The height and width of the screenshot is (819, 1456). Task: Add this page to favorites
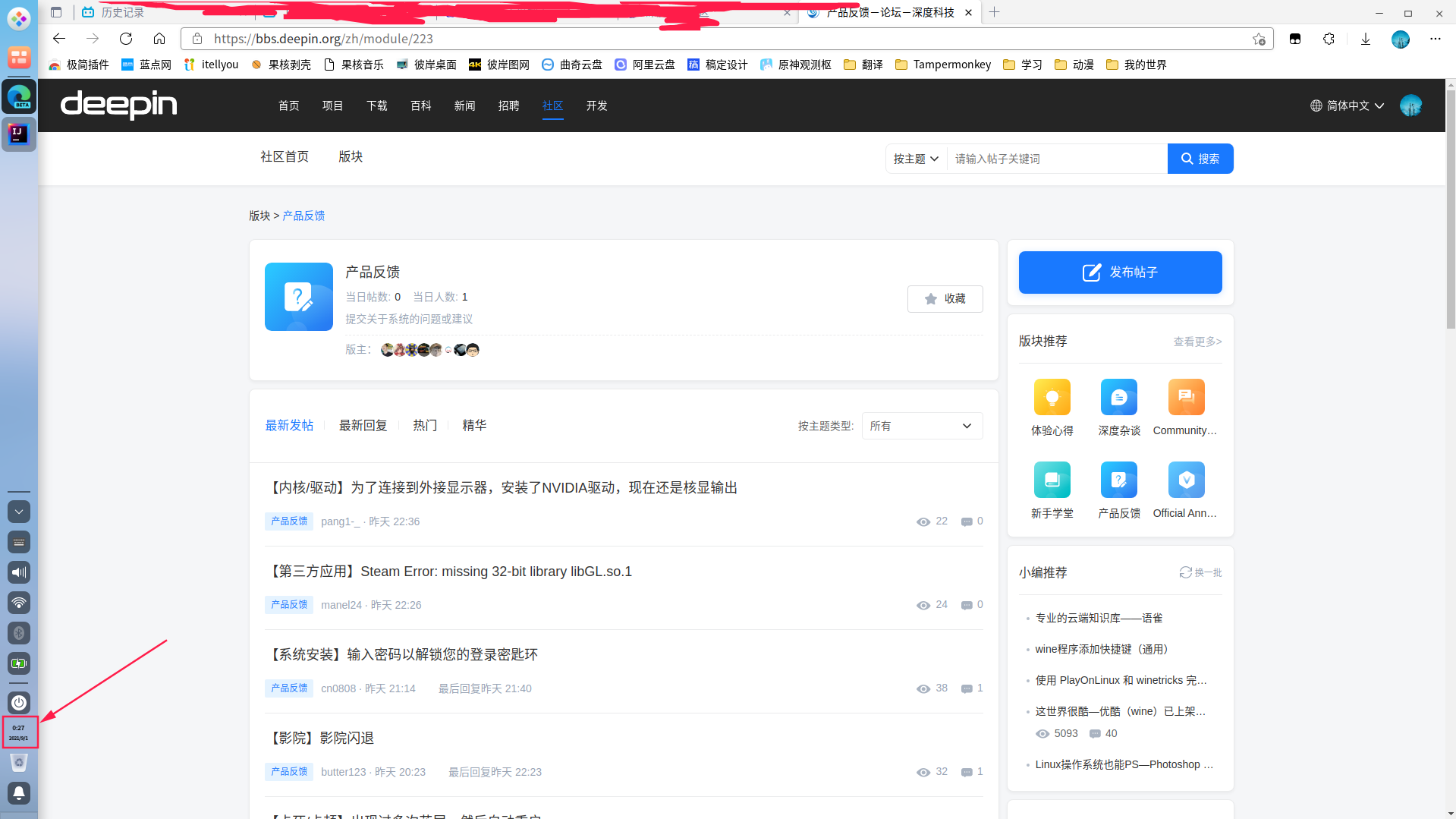[1259, 39]
